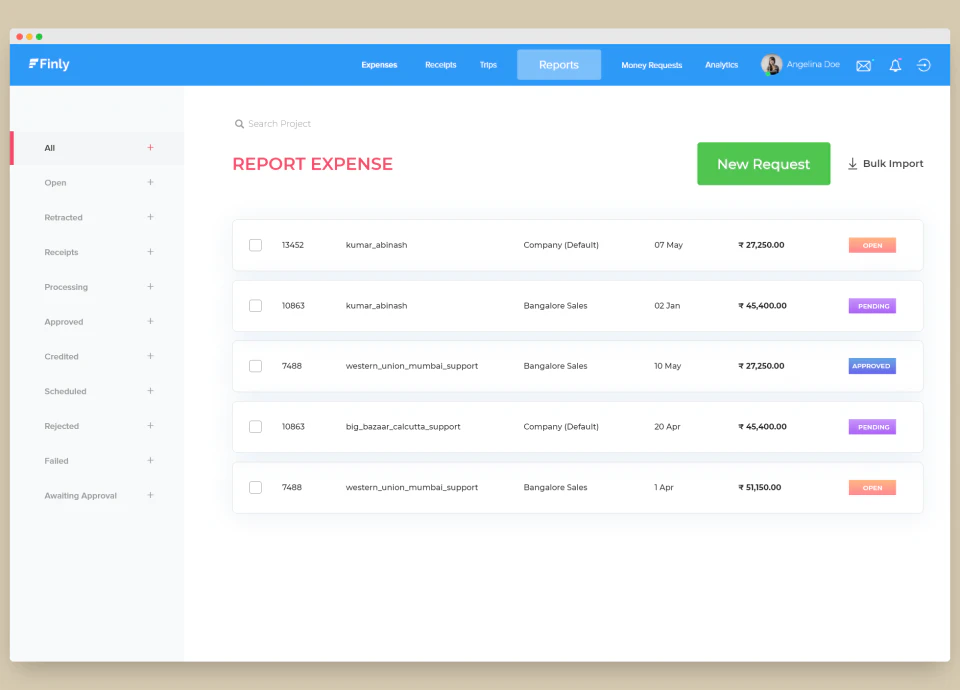
Task: Click the Finly logo
Action: [x=48, y=64]
